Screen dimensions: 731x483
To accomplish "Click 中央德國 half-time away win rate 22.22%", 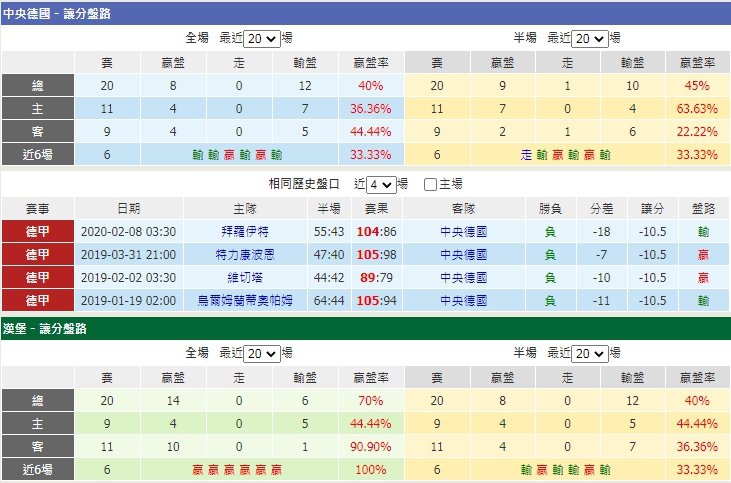I will point(697,131).
